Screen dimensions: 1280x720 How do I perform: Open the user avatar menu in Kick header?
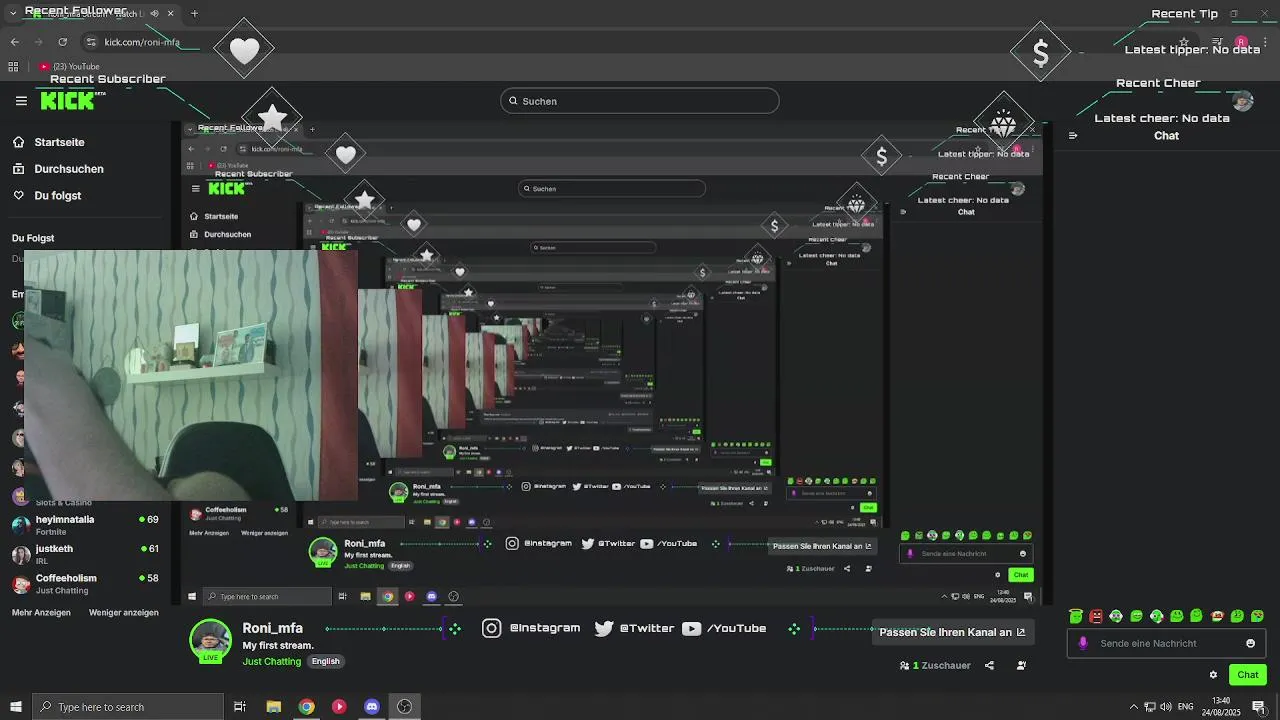[x=1242, y=100]
